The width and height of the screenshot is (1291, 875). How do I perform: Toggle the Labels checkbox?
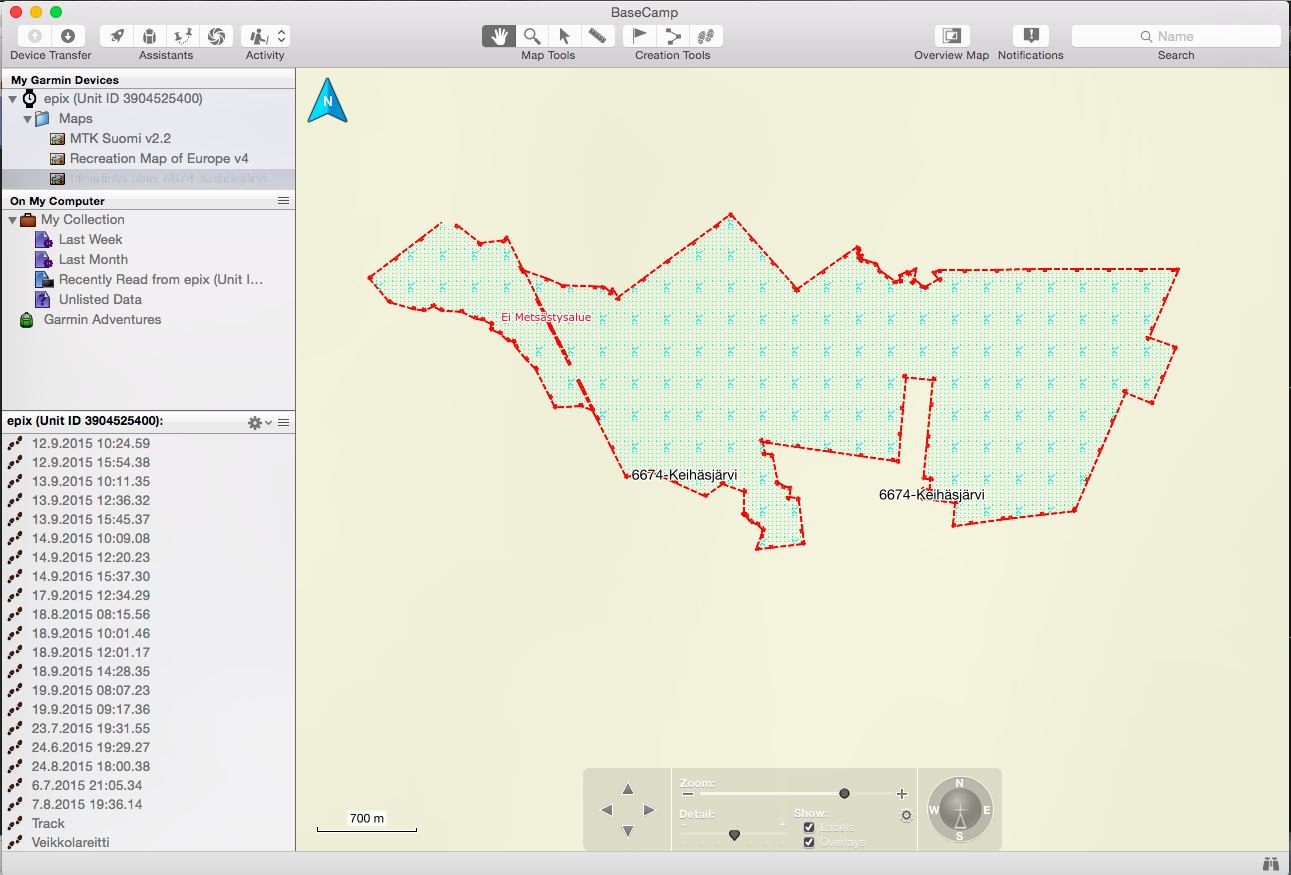click(x=809, y=827)
